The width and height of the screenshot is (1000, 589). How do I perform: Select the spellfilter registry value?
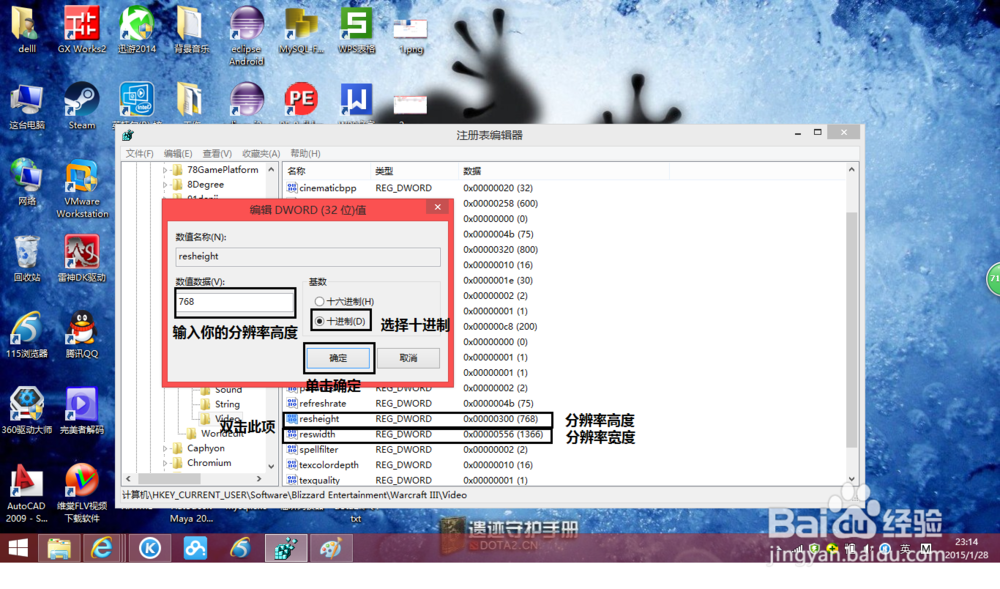pos(318,449)
